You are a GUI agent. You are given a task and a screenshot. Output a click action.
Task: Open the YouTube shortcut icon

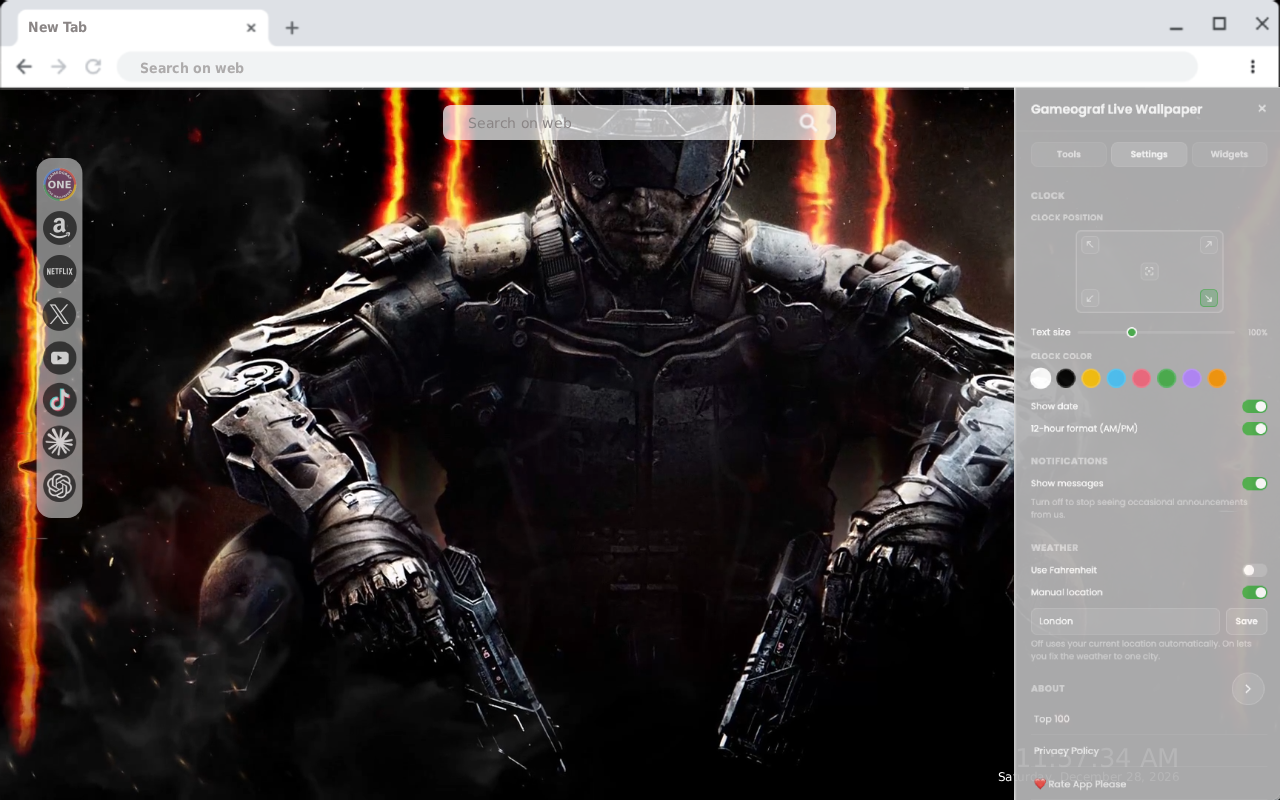[60, 357]
